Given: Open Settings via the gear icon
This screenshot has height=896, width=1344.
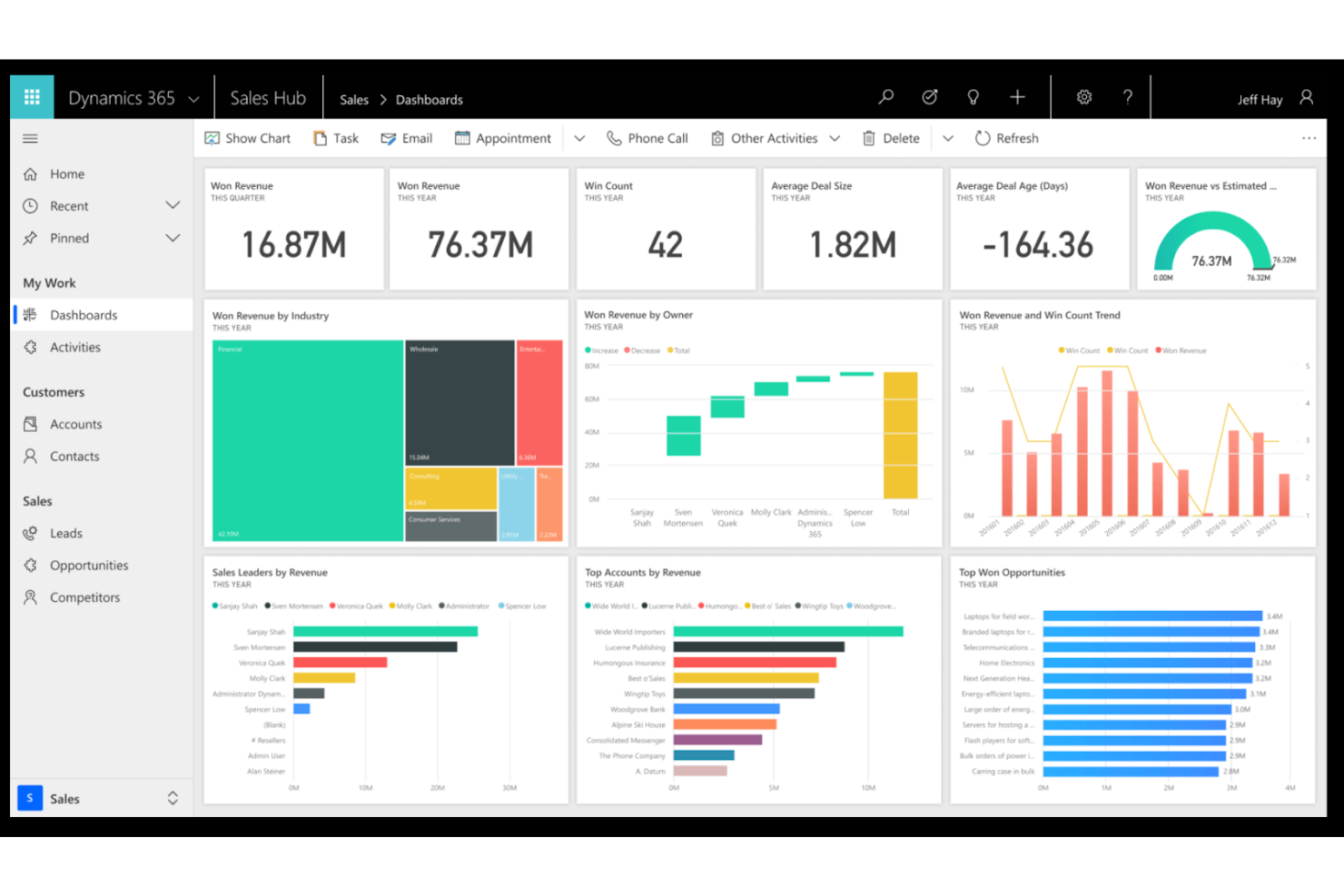Looking at the screenshot, I should (1084, 96).
